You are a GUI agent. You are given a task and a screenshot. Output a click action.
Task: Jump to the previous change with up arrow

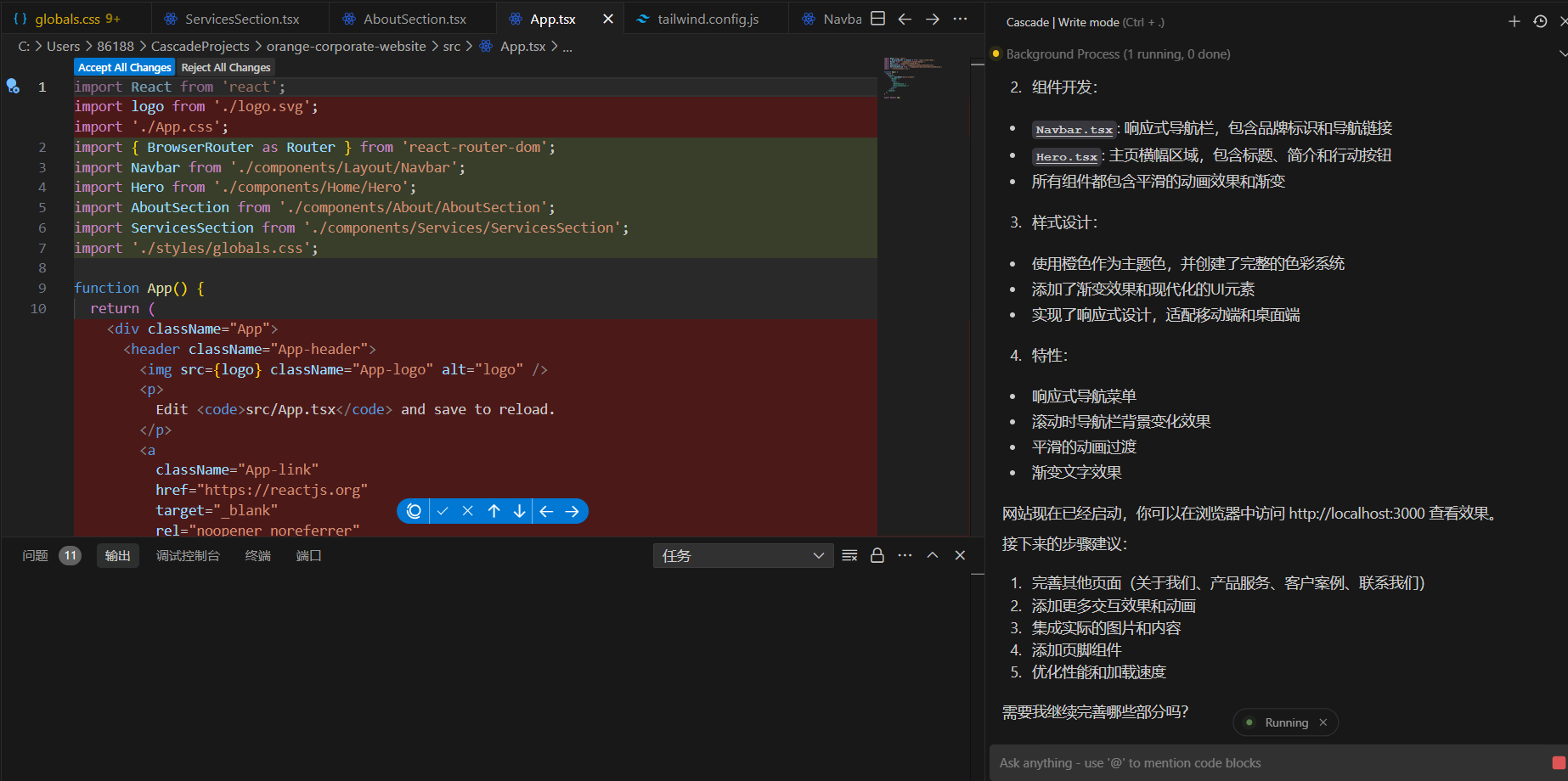494,511
